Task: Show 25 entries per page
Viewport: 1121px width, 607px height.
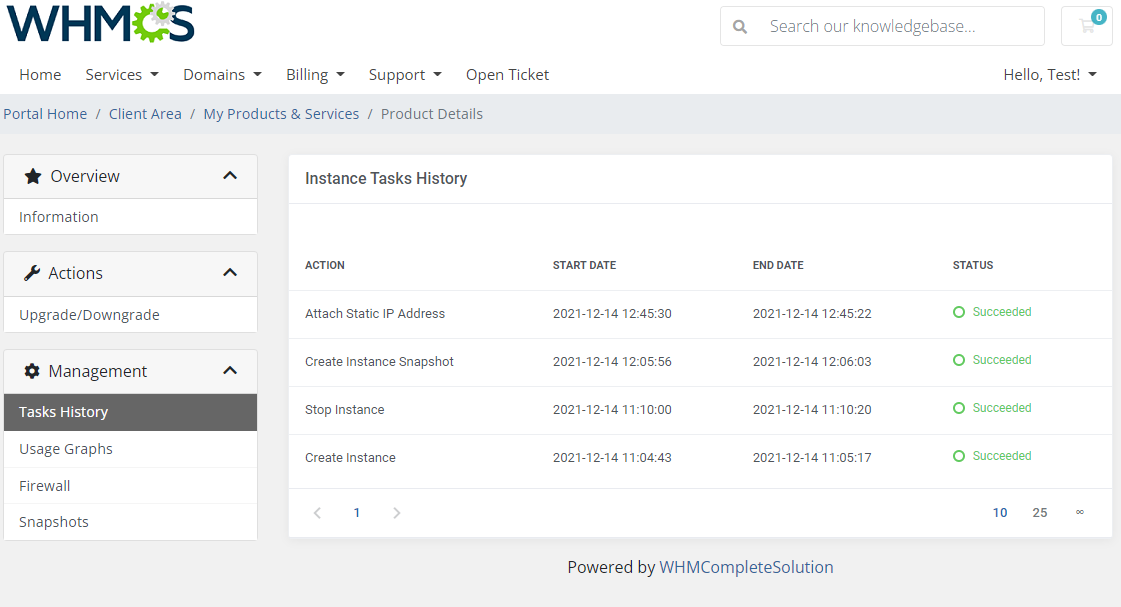Action: 1039,513
